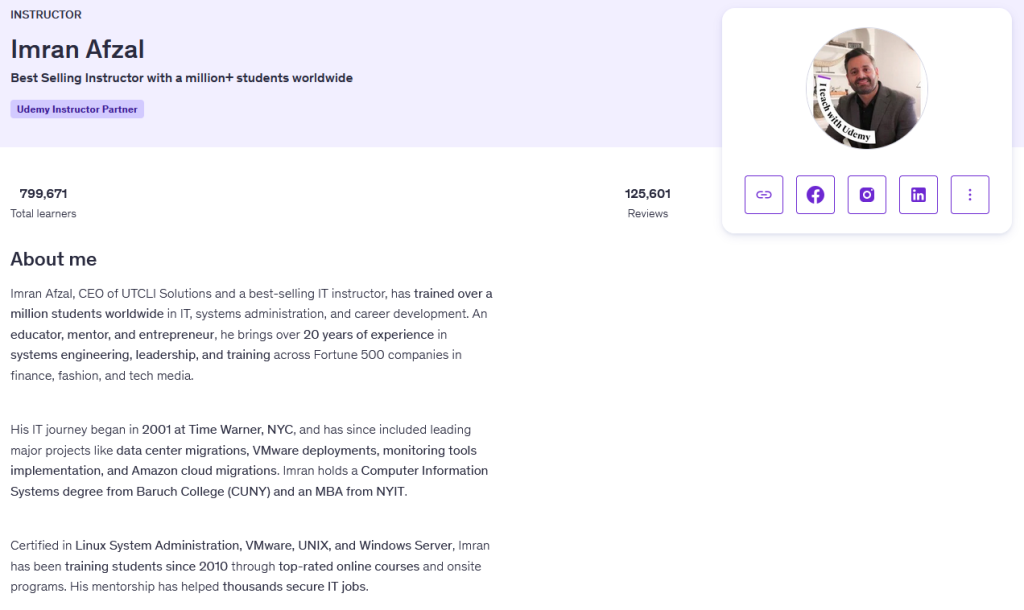The height and width of the screenshot is (610, 1024).
Task: Click the About me heading
Action: point(54,260)
